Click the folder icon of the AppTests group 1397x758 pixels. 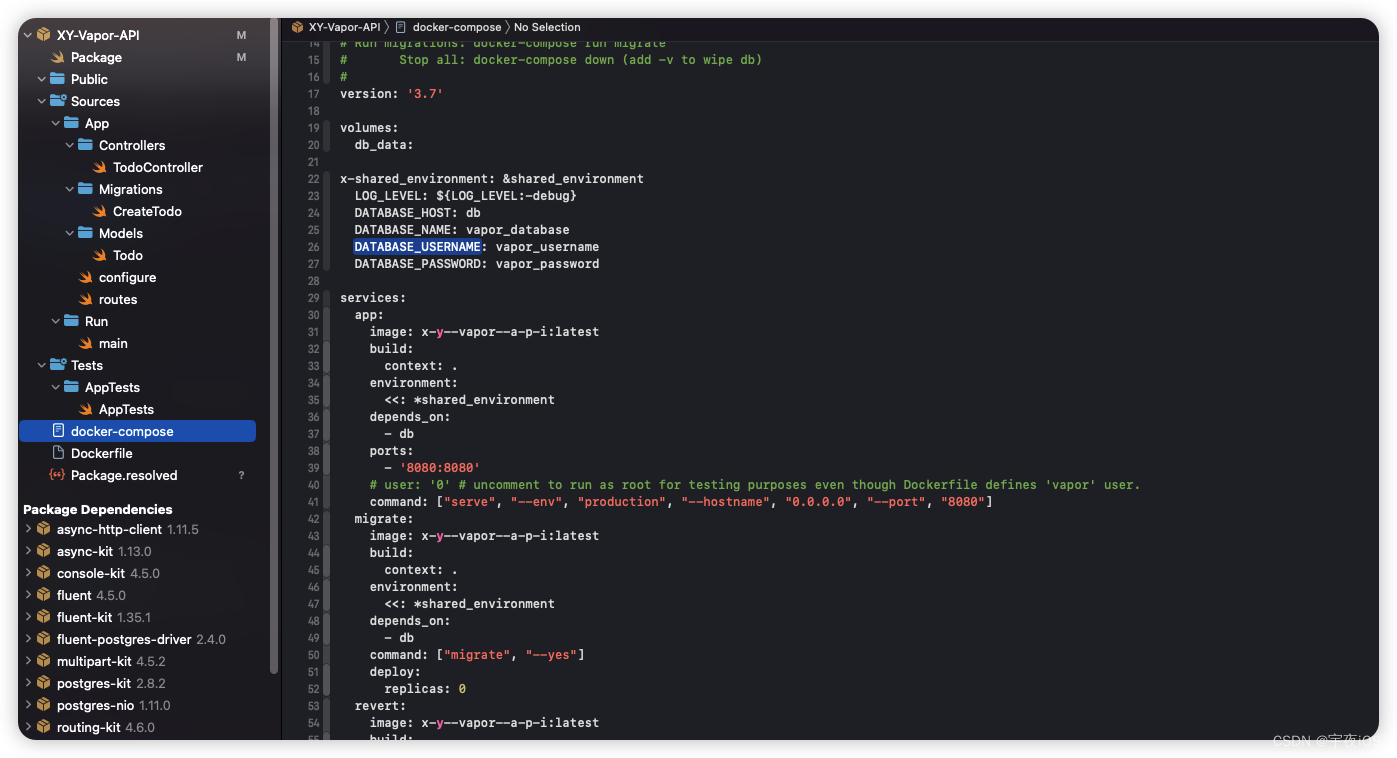pos(72,387)
